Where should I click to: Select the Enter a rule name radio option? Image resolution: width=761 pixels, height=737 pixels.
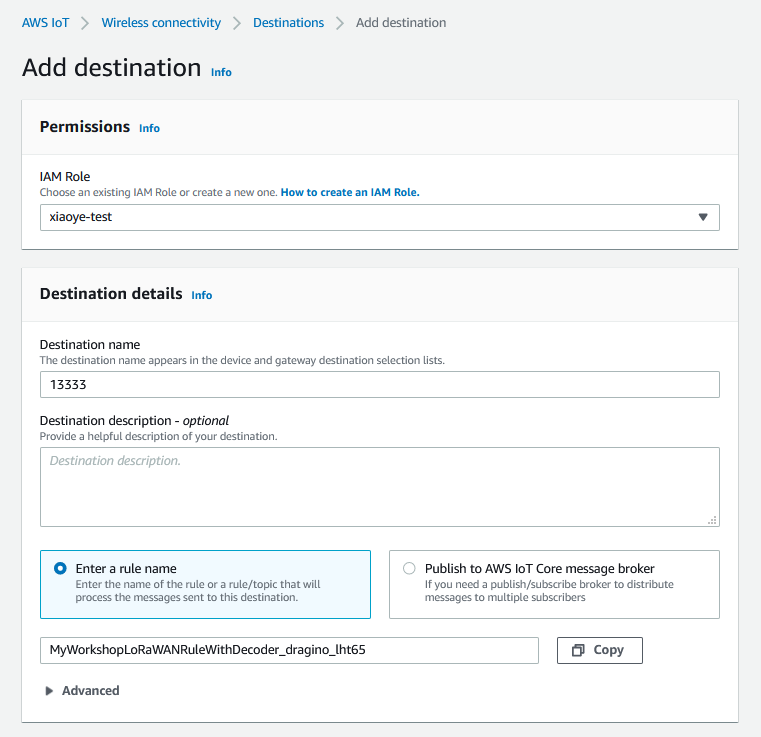coord(205,584)
